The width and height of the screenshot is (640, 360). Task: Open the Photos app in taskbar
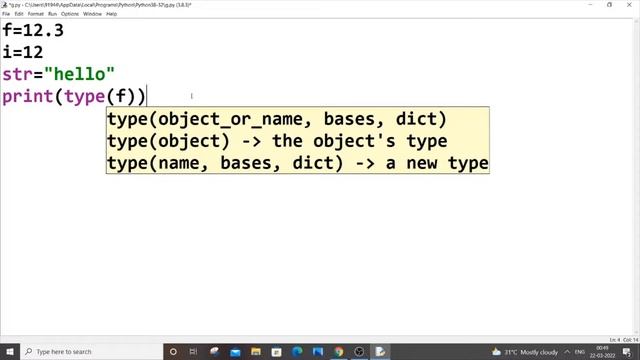(x=318, y=351)
